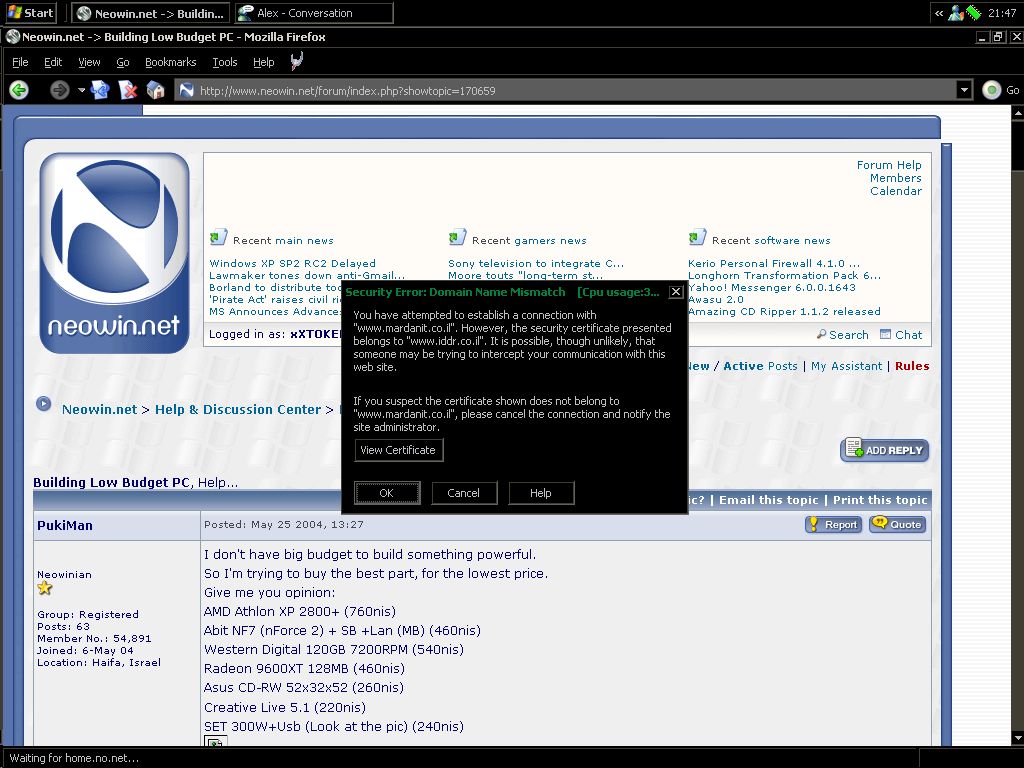Open the Tools menu
The width and height of the screenshot is (1024, 768).
224,62
